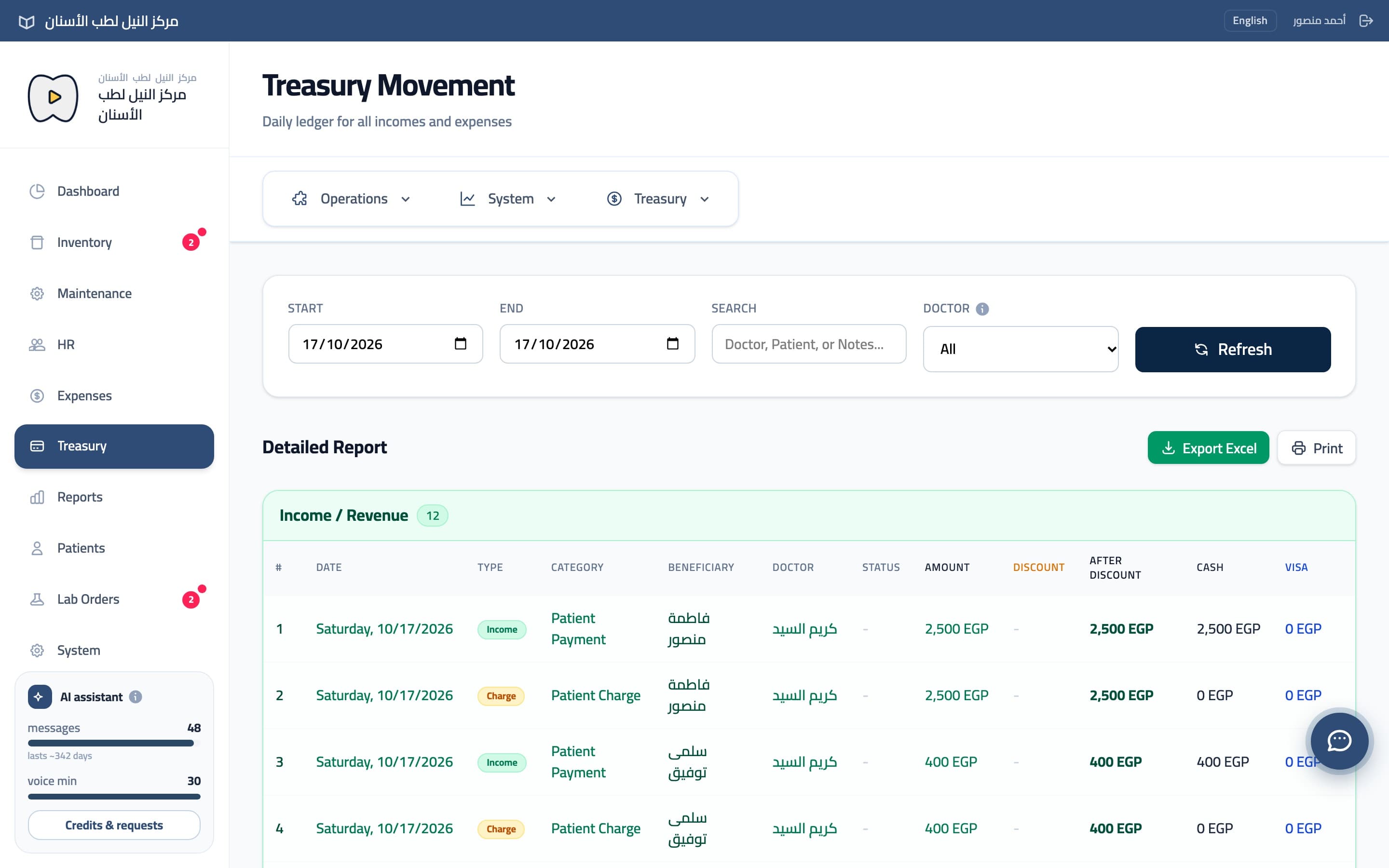This screenshot has height=868, width=1389.
Task: Open Inventory in the sidebar
Action: pos(114,242)
